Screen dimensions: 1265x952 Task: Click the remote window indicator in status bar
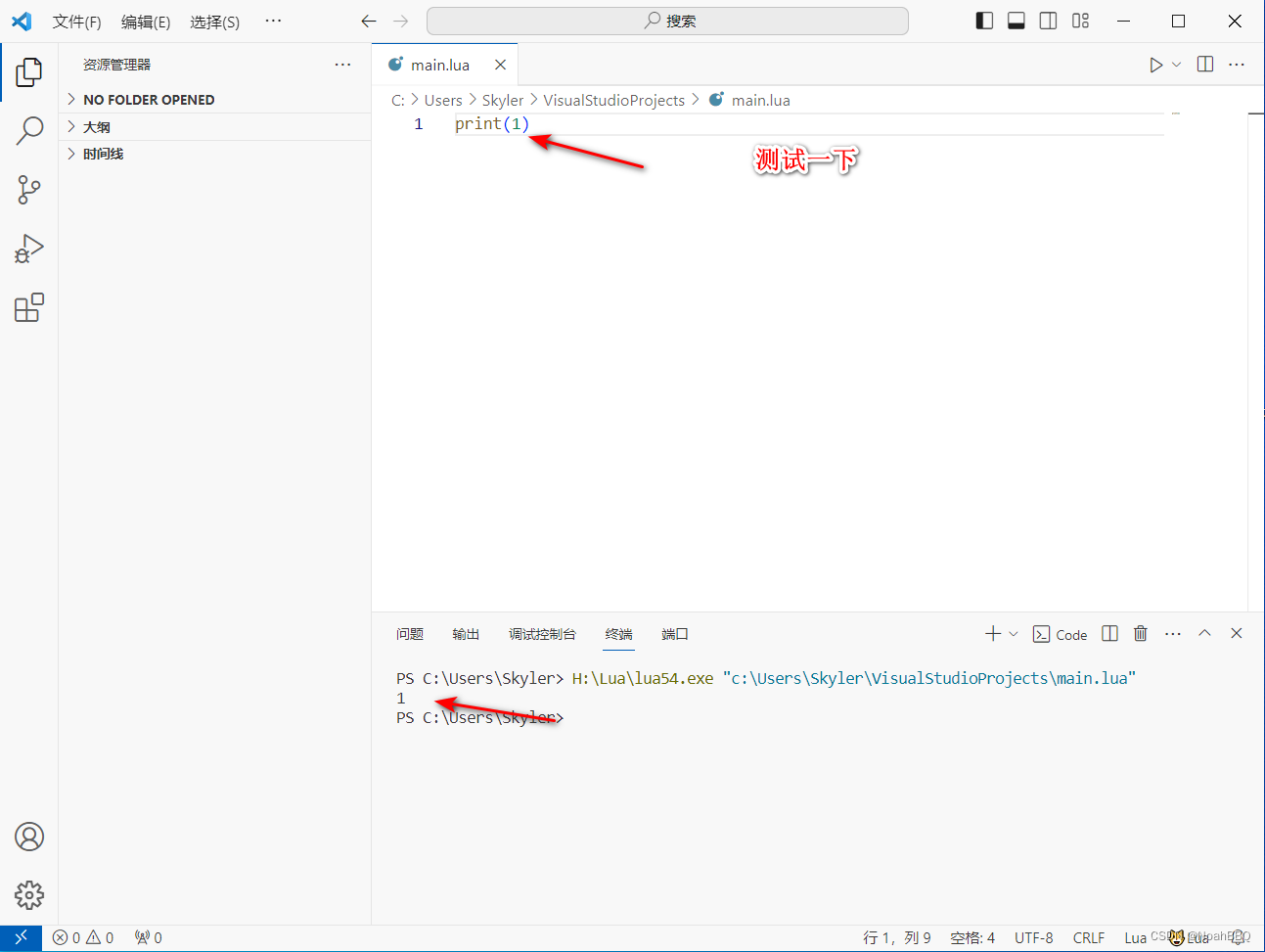21,937
